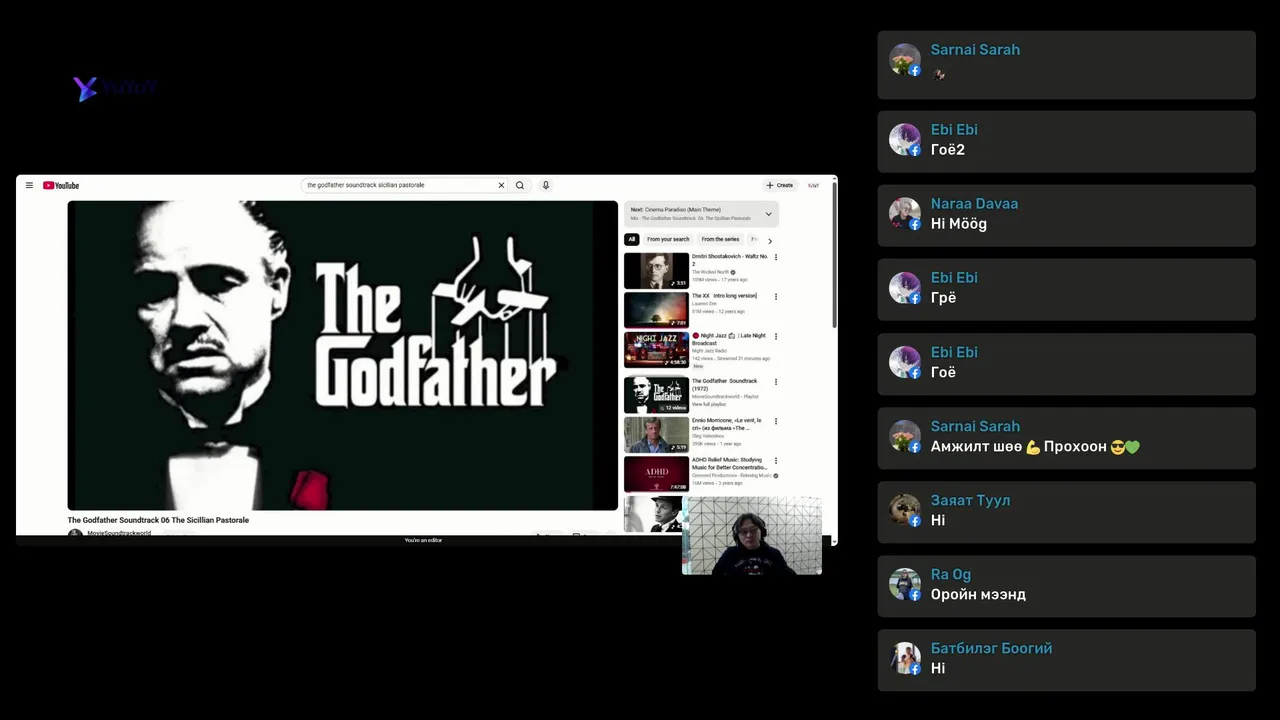Click Sarnai Sarah's Амжилт шөө comment
Image resolution: width=1280 pixels, height=720 pixels.
tap(1035, 446)
